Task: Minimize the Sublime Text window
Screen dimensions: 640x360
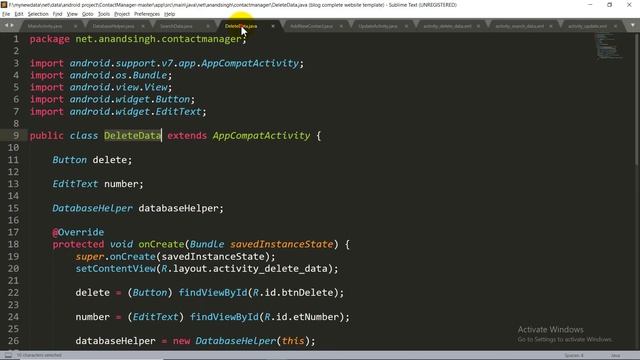Action: [x=590, y=5]
